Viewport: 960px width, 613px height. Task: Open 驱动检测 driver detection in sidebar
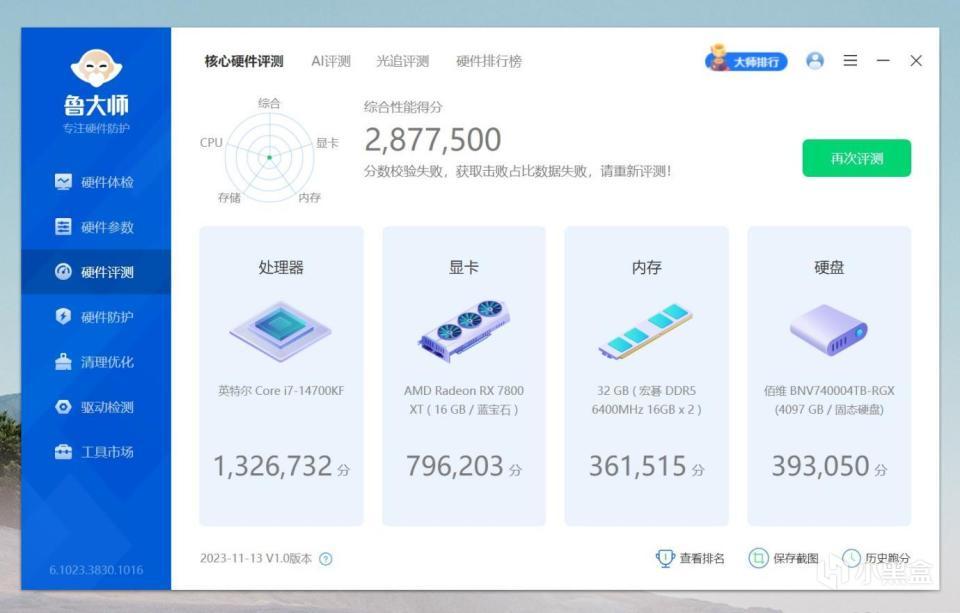tap(95, 407)
